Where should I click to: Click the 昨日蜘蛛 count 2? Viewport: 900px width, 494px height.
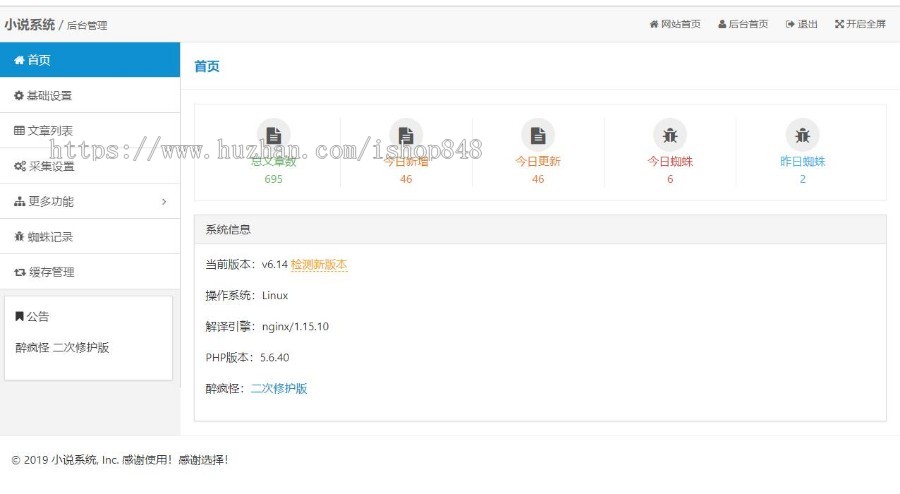coord(802,179)
